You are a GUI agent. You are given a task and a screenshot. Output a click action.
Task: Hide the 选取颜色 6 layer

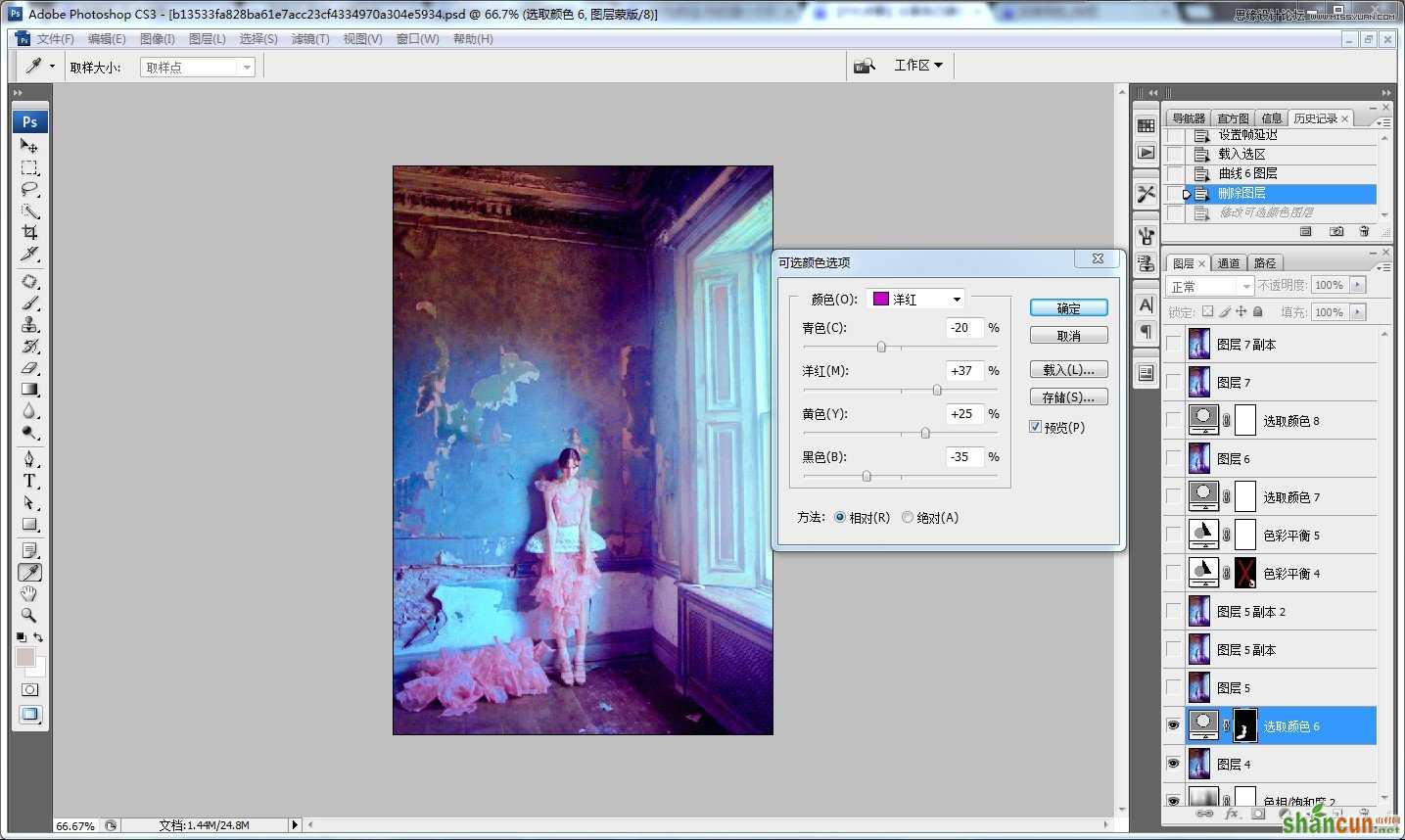point(1173,725)
